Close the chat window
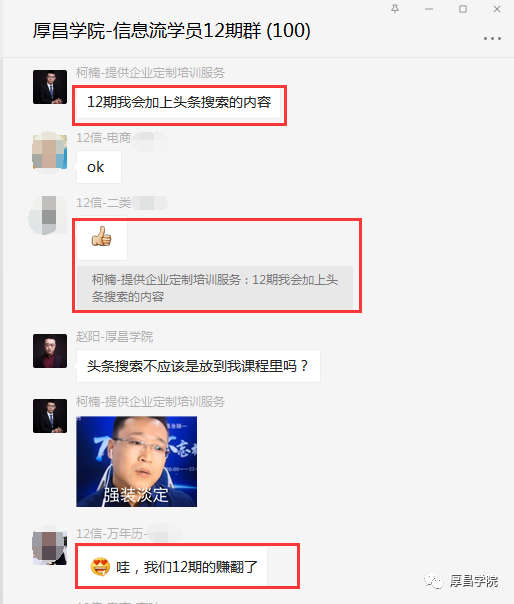Screen dimensions: 514x604 [497, 9]
